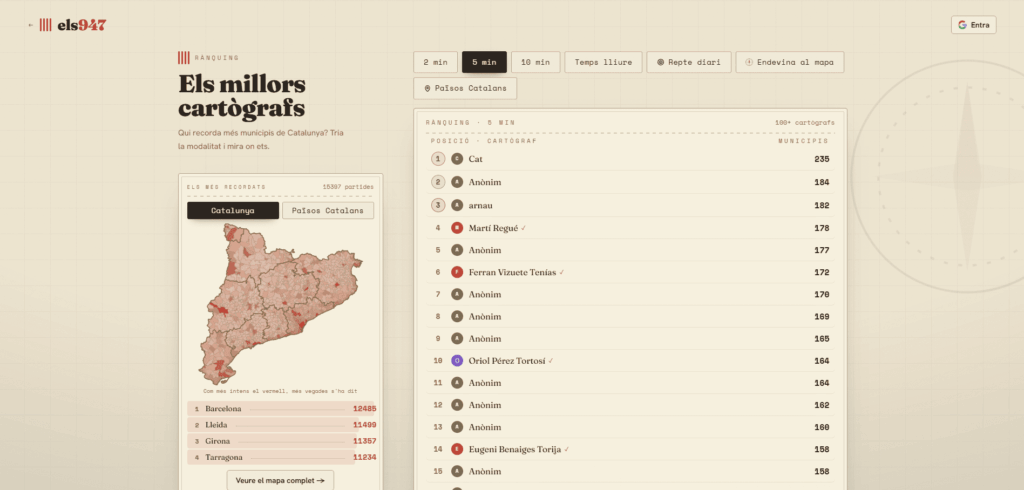
Task: Click the rank 1 medal badge
Action: click(x=438, y=159)
